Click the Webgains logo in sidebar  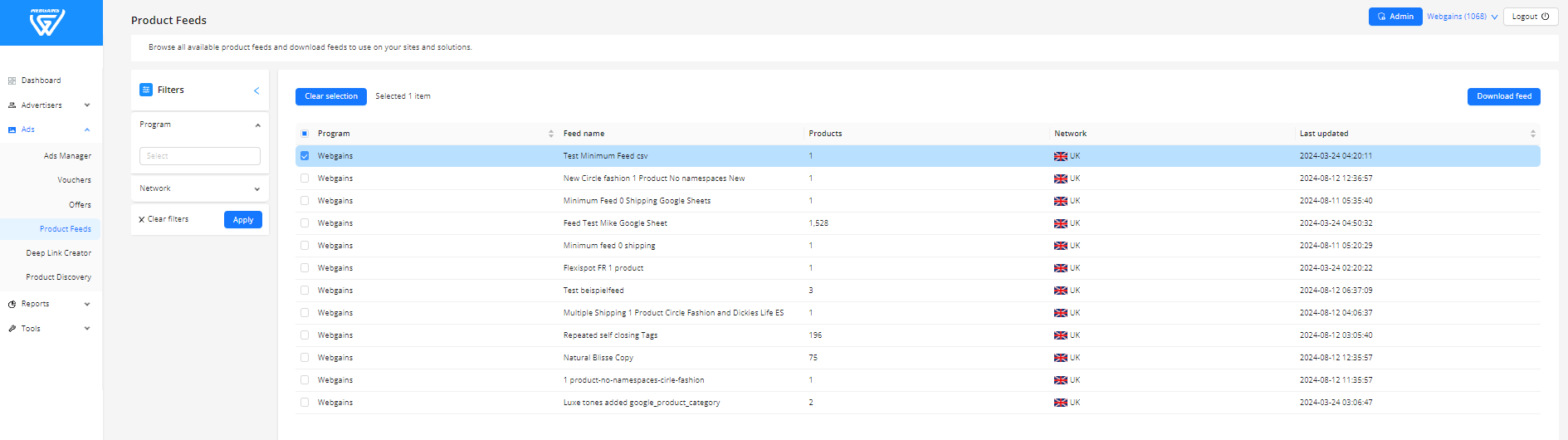point(46,22)
